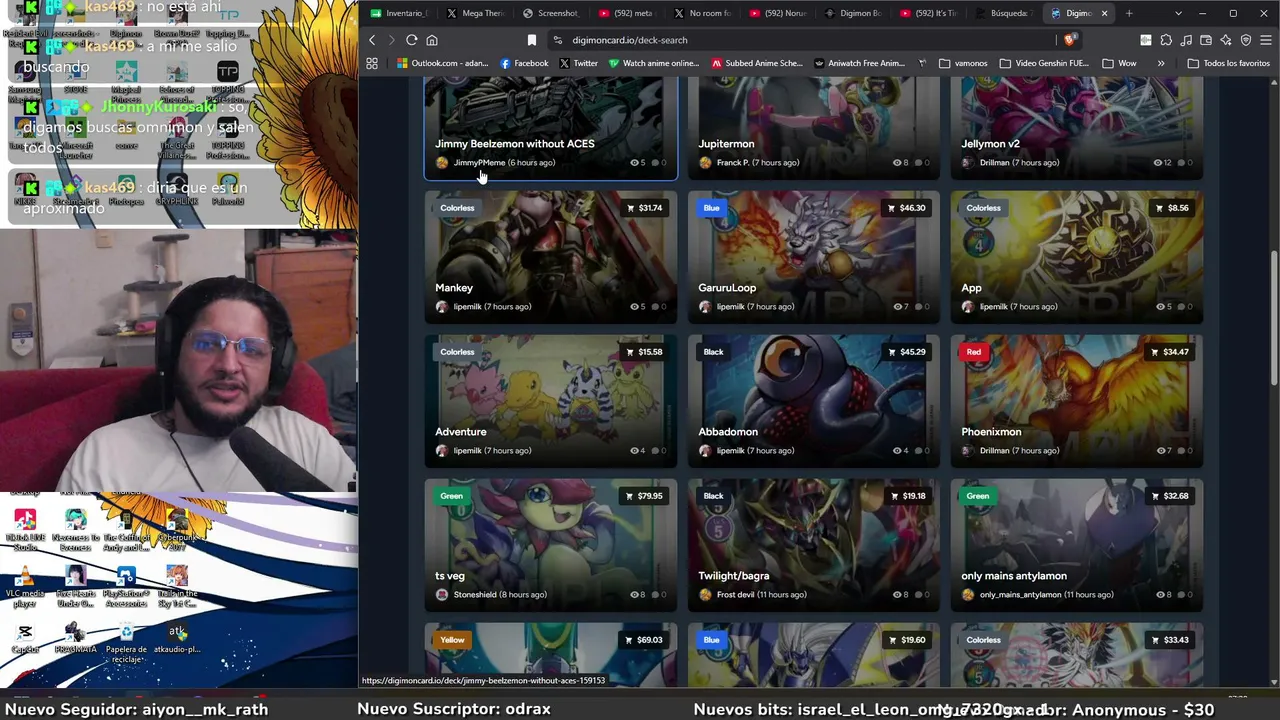Show hidden bookmarks with the chevron
1280x720 pixels.
[x=1161, y=63]
